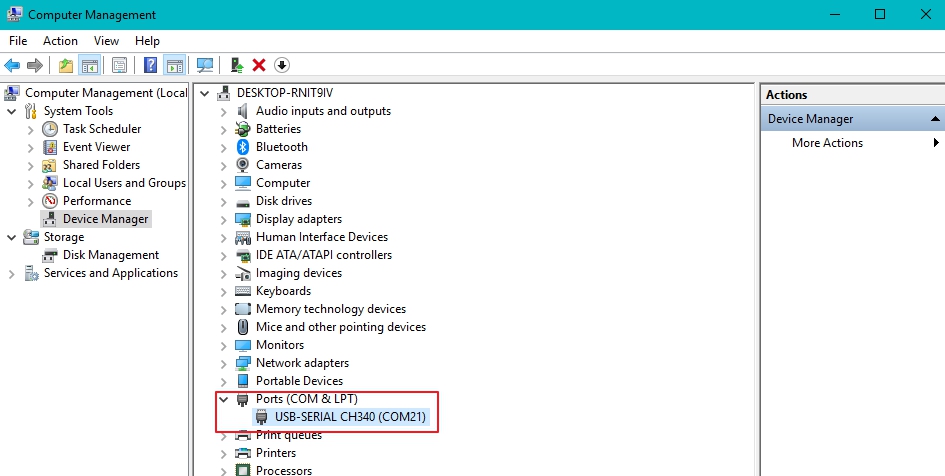Click the Properties toolbar icon
This screenshot has height=476, width=945.
(119, 65)
